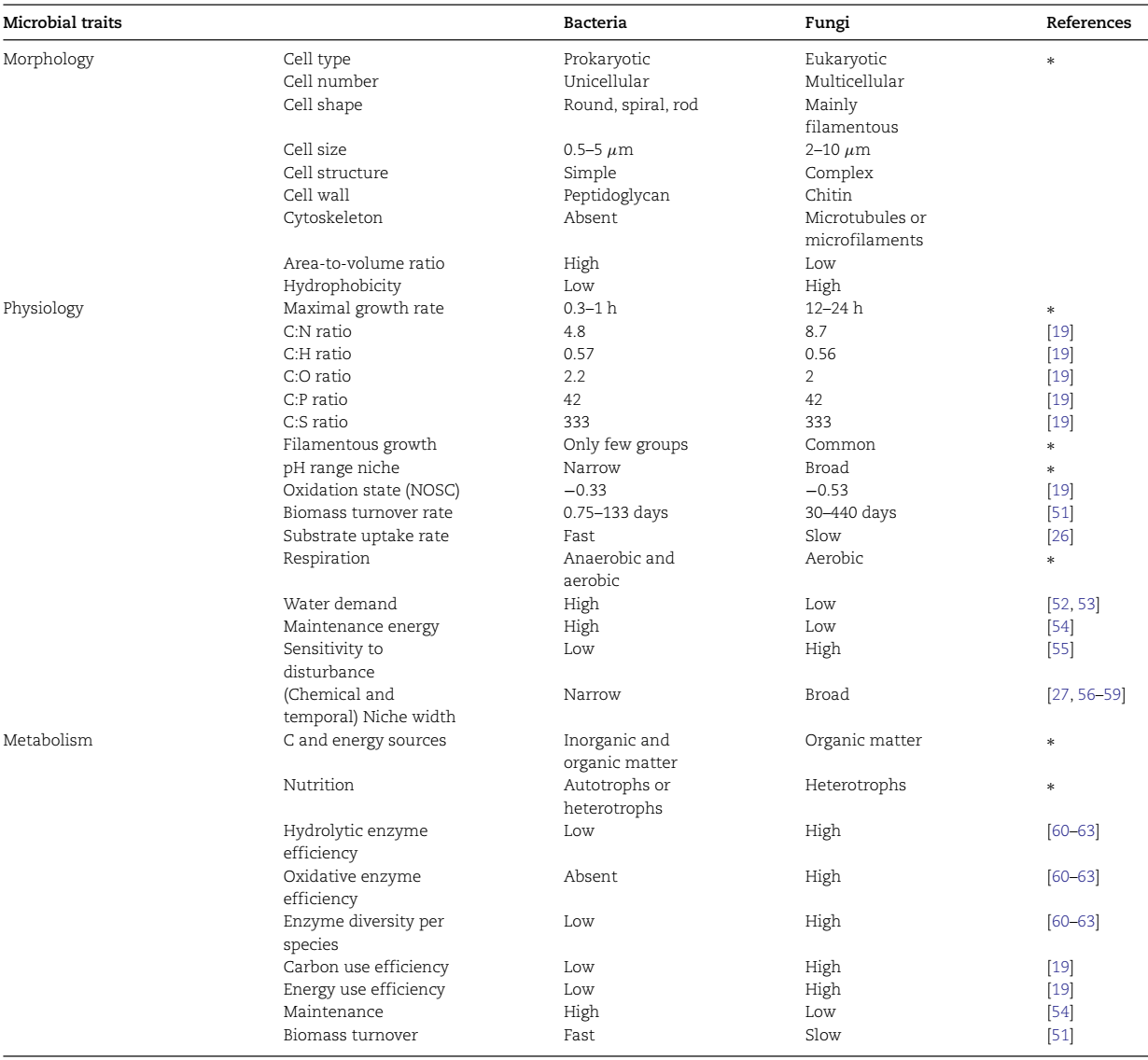Screen dimensions: 1148x1060
Task: Open reference 51 in Biomass turnover rate row
Action: tap(1060, 512)
